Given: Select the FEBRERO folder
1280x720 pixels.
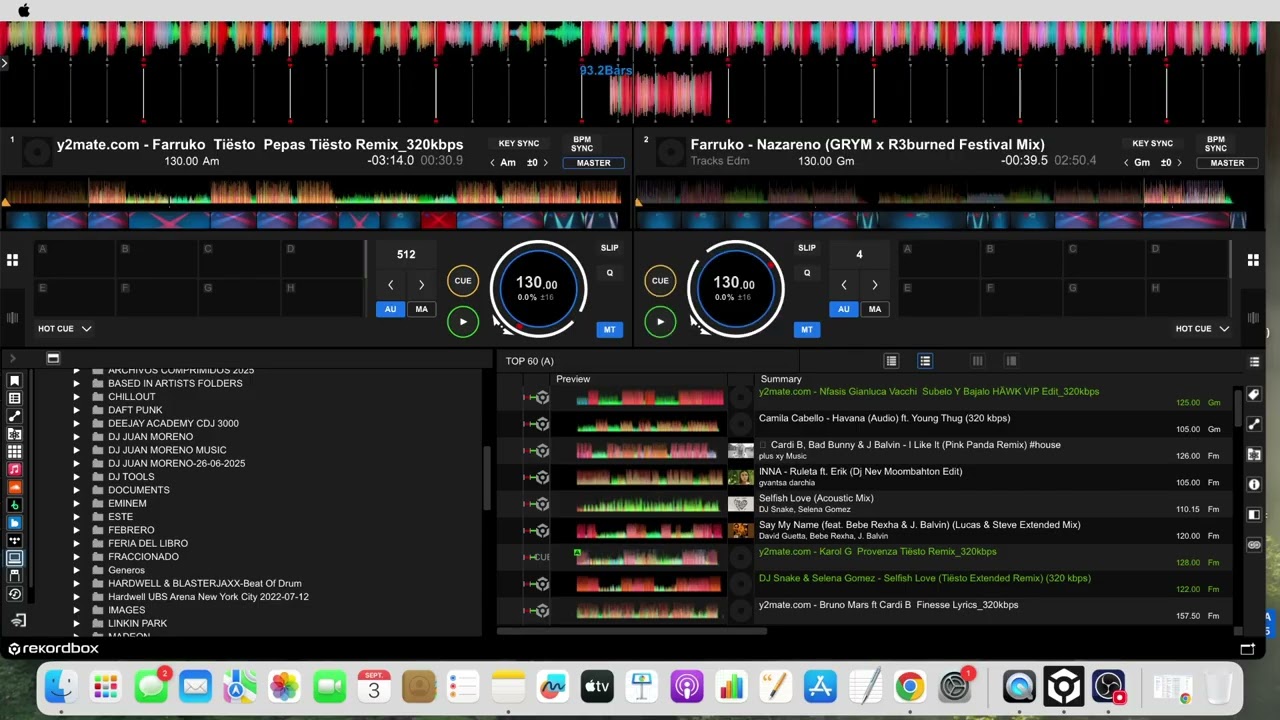Looking at the screenshot, I should pyautogui.click(x=131, y=530).
